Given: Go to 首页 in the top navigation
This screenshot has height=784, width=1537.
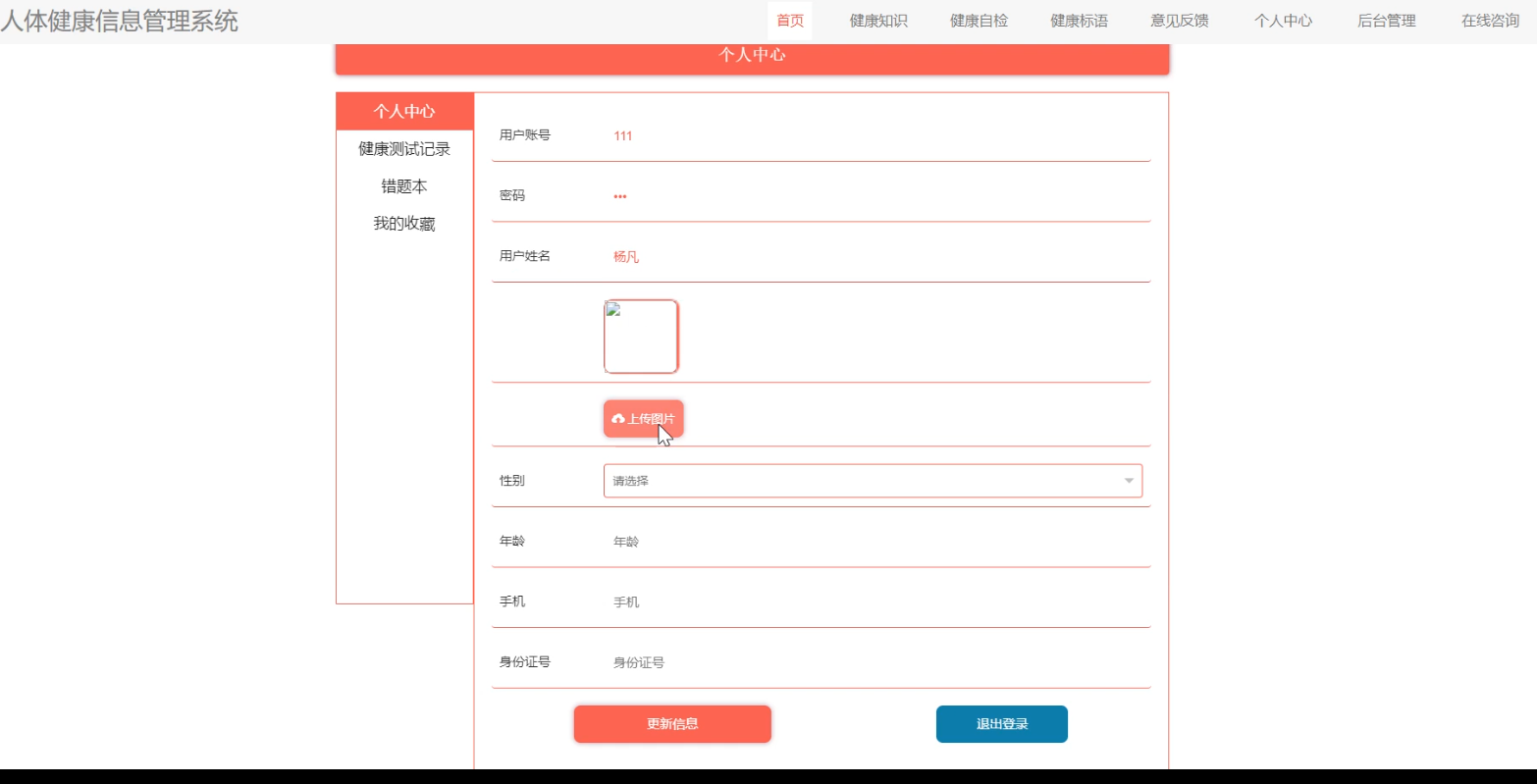Looking at the screenshot, I should [x=790, y=21].
